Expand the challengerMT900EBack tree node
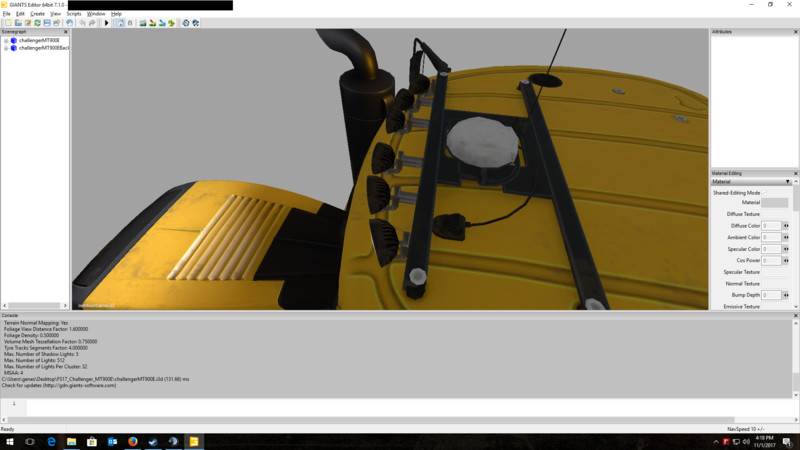Image resolution: width=800 pixels, height=450 pixels. [5, 47]
